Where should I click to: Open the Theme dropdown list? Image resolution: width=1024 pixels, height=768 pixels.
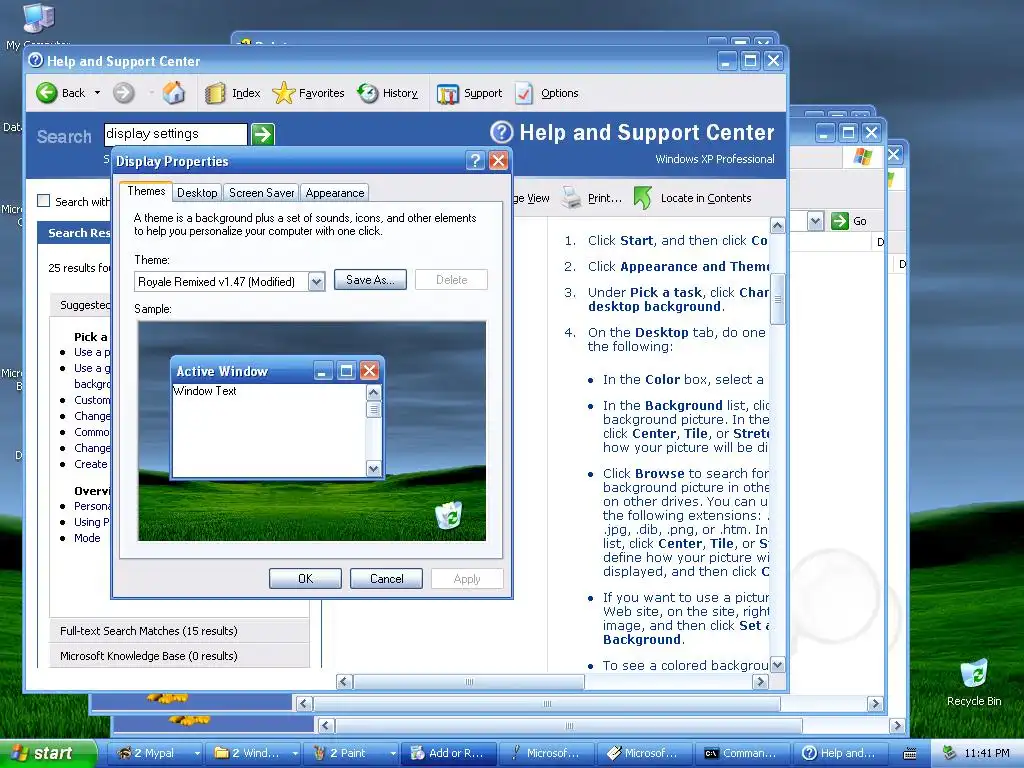pos(316,282)
